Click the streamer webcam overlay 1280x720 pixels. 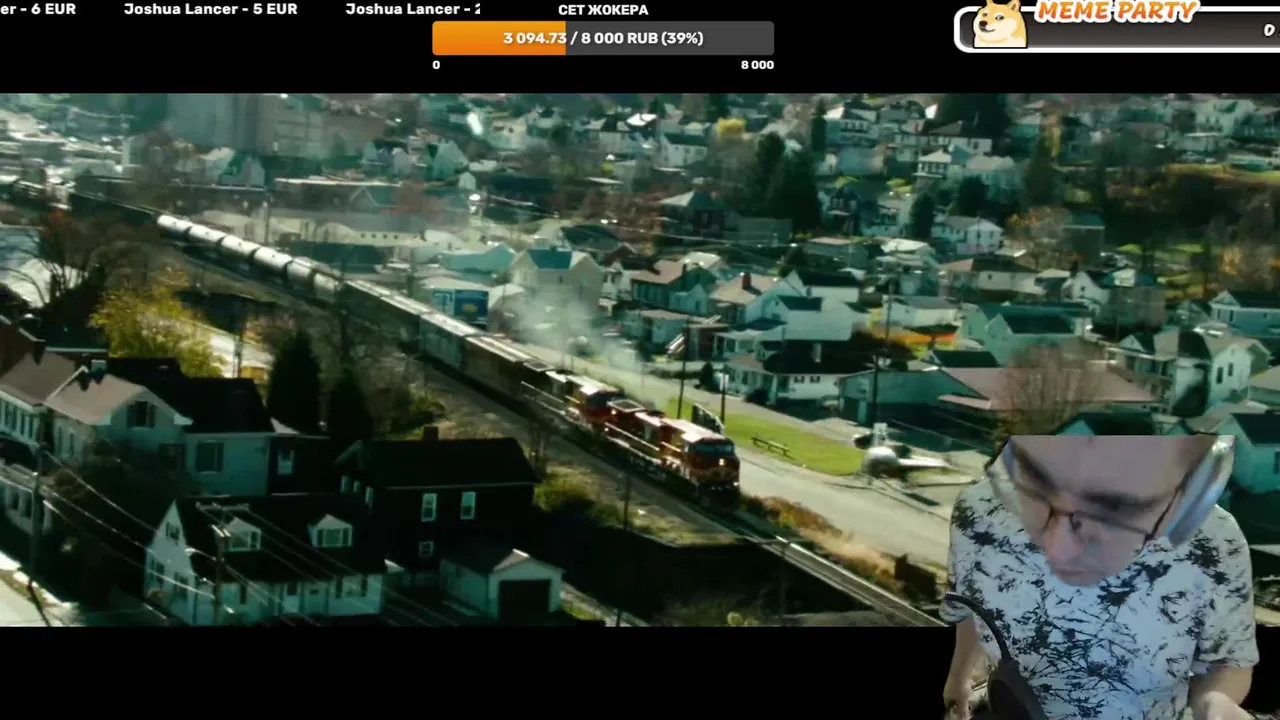coord(1100,577)
